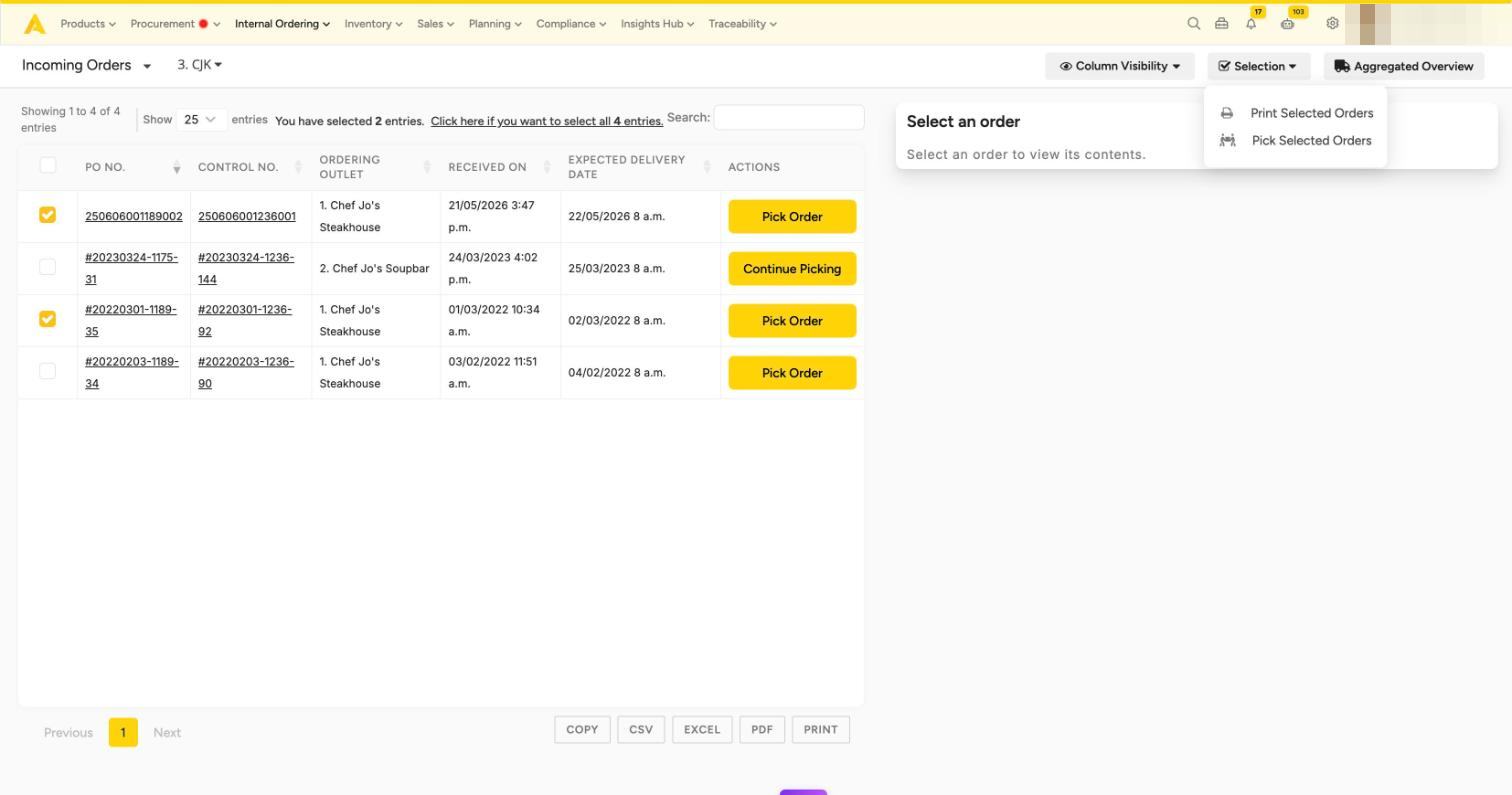Open control number 250606001236001 link
The height and width of the screenshot is (795, 1512).
point(247,216)
